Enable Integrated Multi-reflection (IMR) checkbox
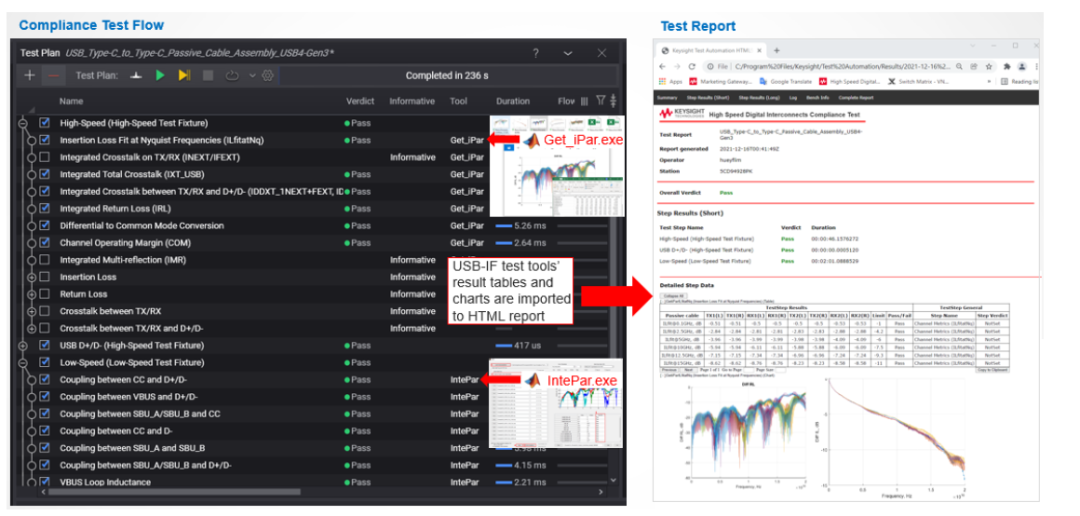1080x516 pixels. tap(45, 260)
